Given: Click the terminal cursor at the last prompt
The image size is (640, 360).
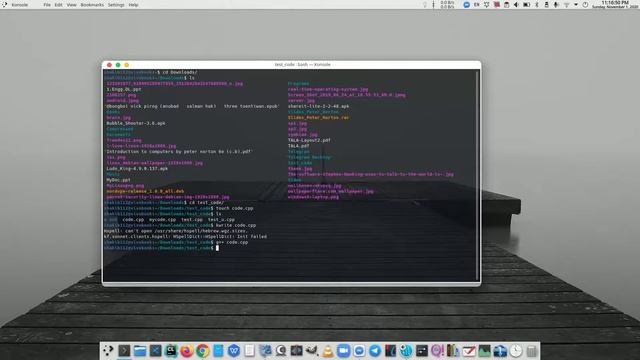Looking at the screenshot, I should pyautogui.click(x=218, y=248).
